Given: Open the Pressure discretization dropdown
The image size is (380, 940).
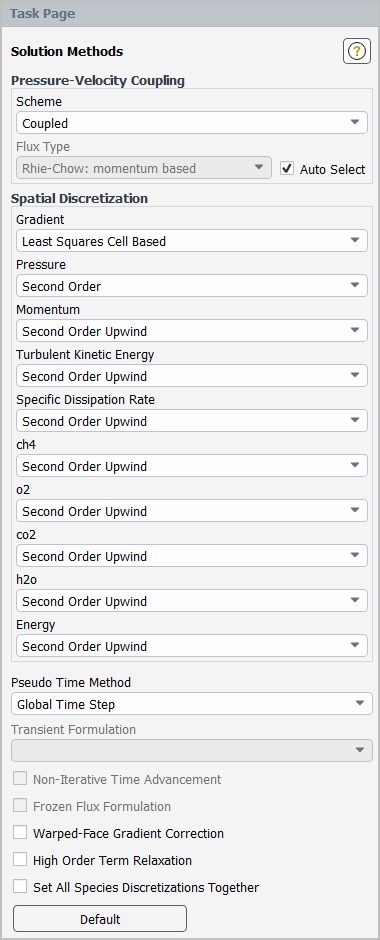Looking at the screenshot, I should tap(192, 286).
